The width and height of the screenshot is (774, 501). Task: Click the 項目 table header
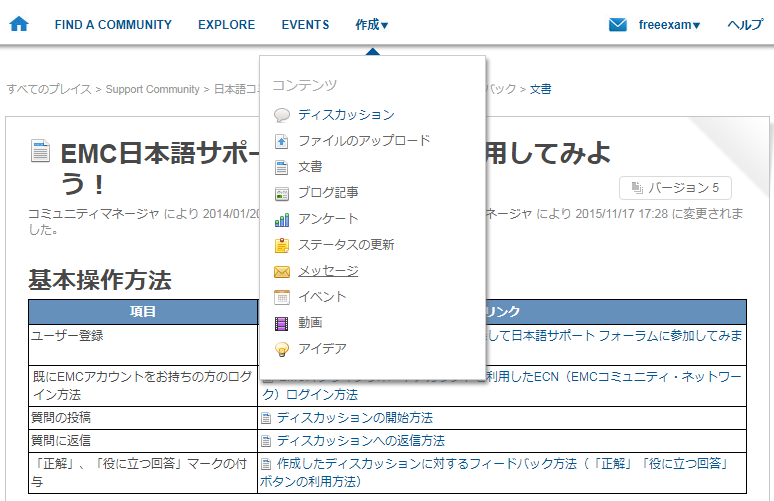[143, 311]
